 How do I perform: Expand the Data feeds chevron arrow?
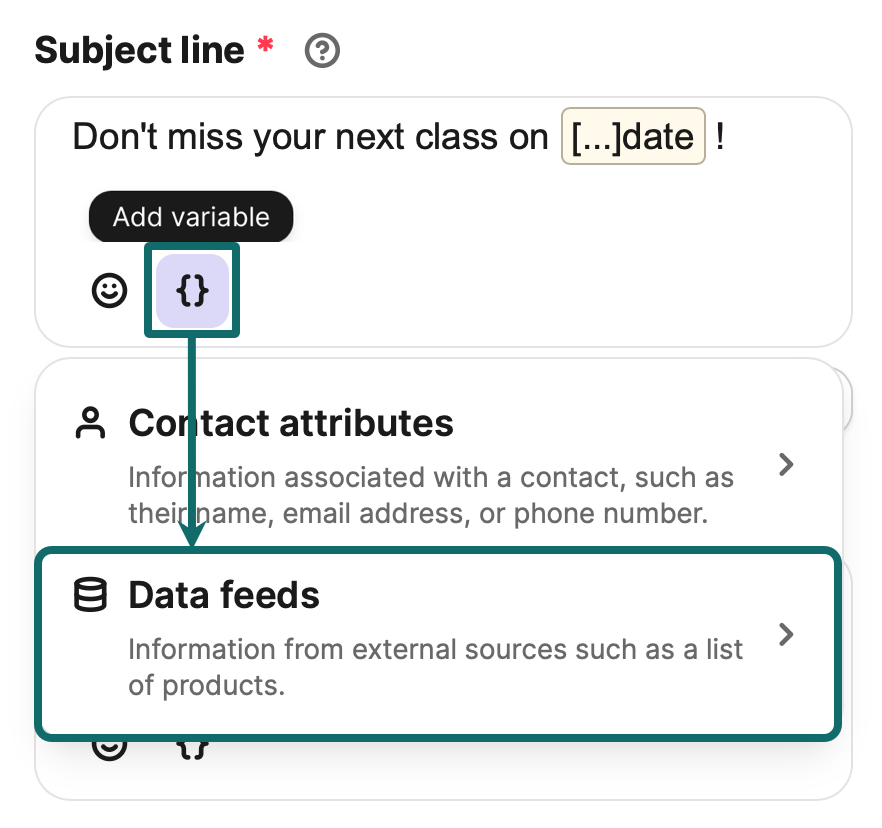pos(787,634)
